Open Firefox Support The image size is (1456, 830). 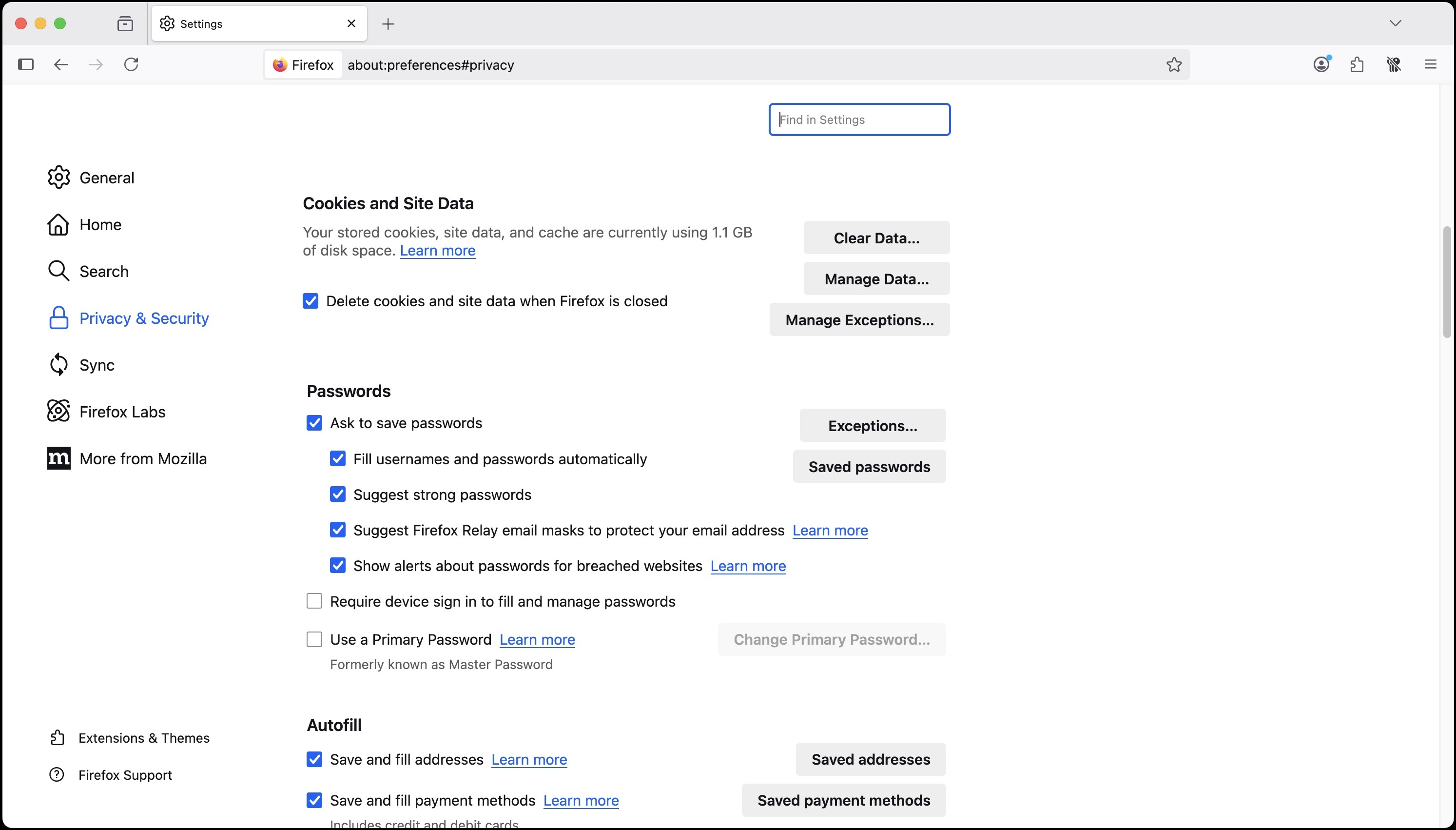[111, 775]
